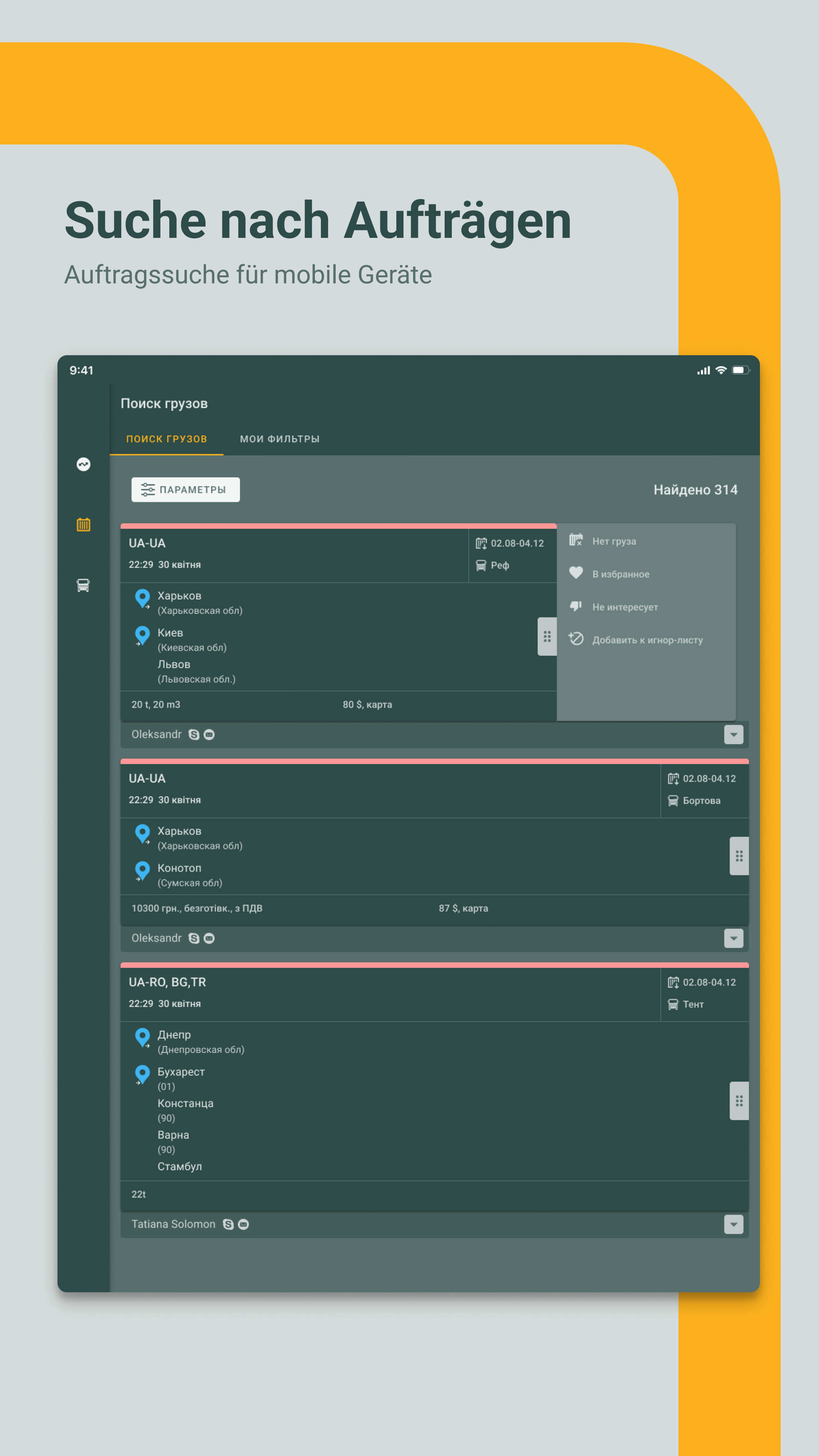Click the 87 $, карта price

pos(463,908)
